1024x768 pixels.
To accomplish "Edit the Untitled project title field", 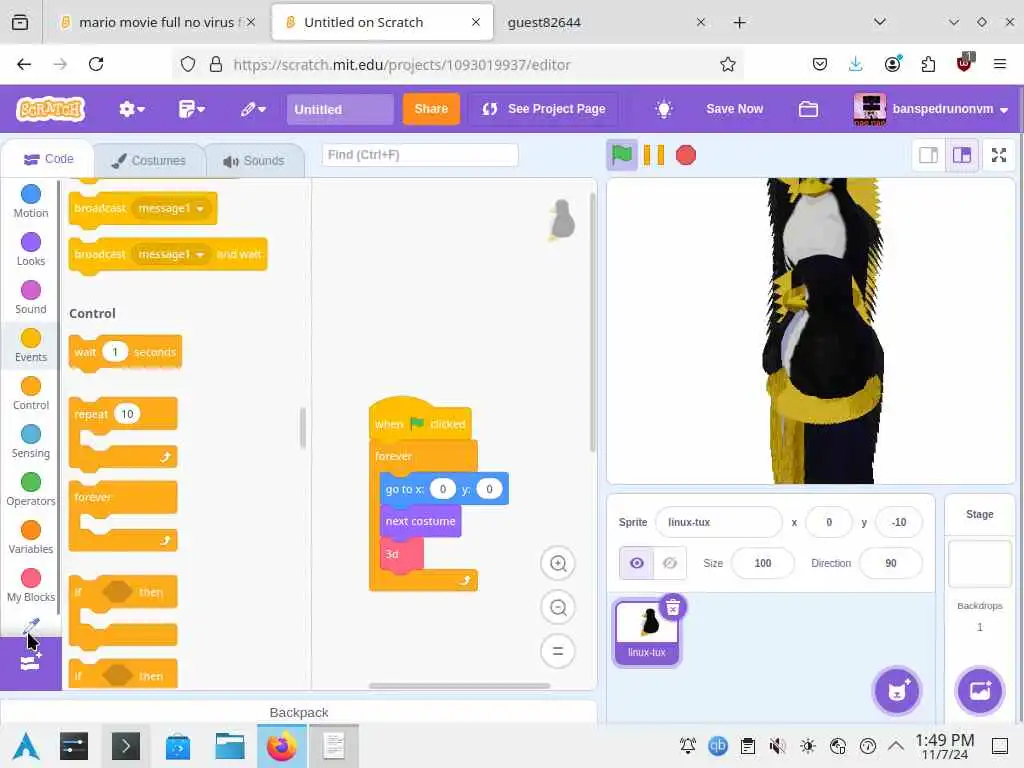I will click(340, 109).
